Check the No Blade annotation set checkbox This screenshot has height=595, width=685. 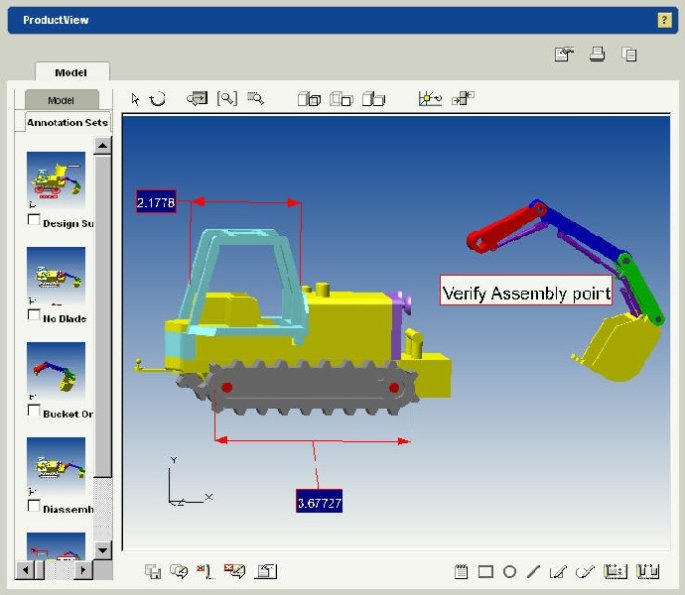(34, 315)
